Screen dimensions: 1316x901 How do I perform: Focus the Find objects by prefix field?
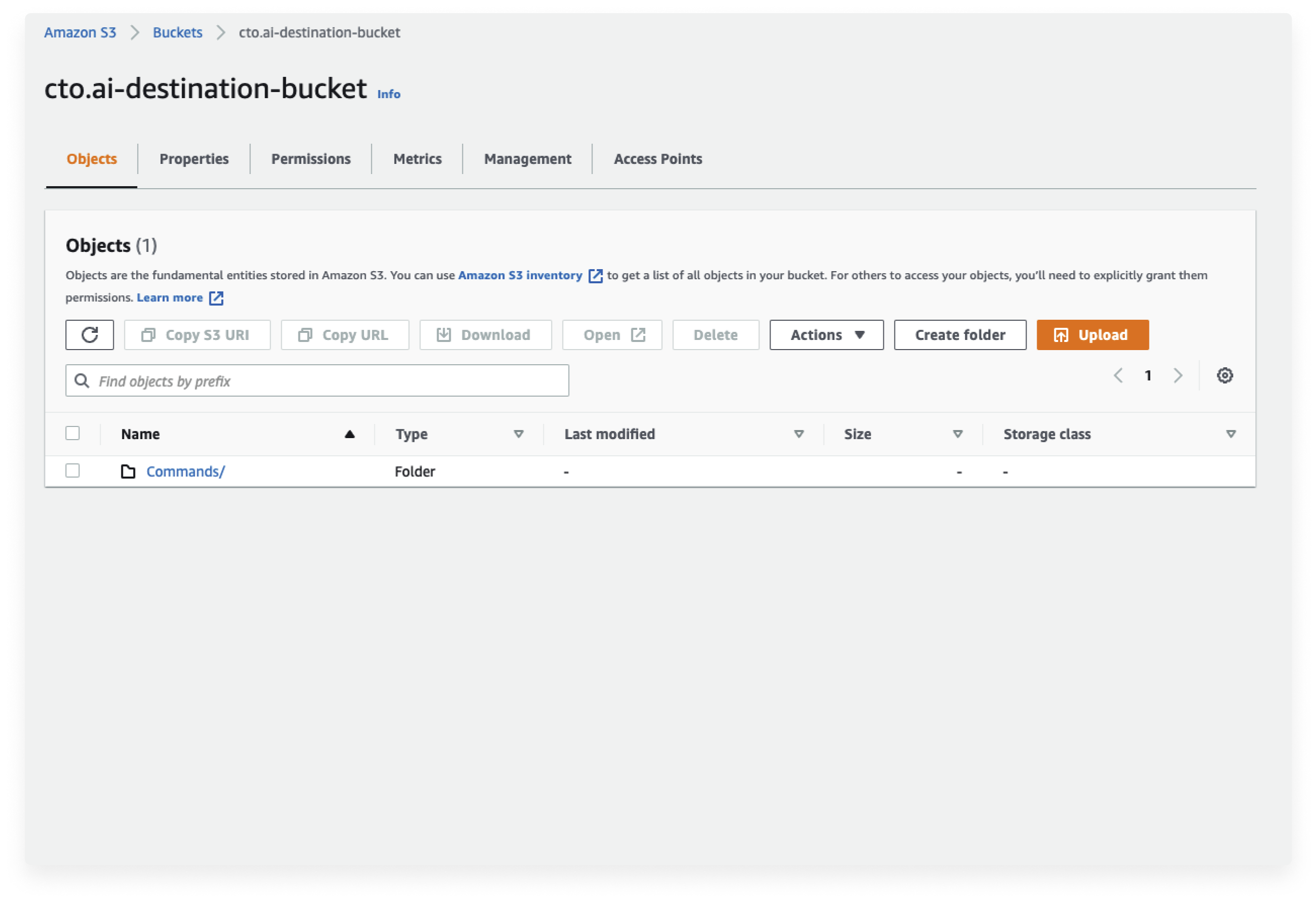[317, 380]
